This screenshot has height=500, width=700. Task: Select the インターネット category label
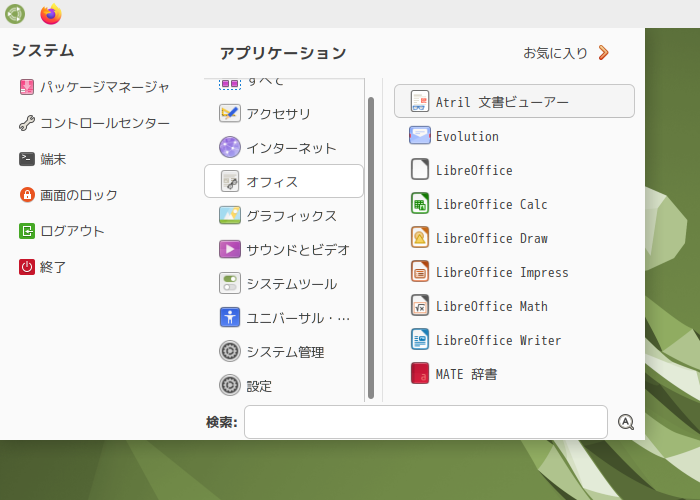[x=291, y=147]
